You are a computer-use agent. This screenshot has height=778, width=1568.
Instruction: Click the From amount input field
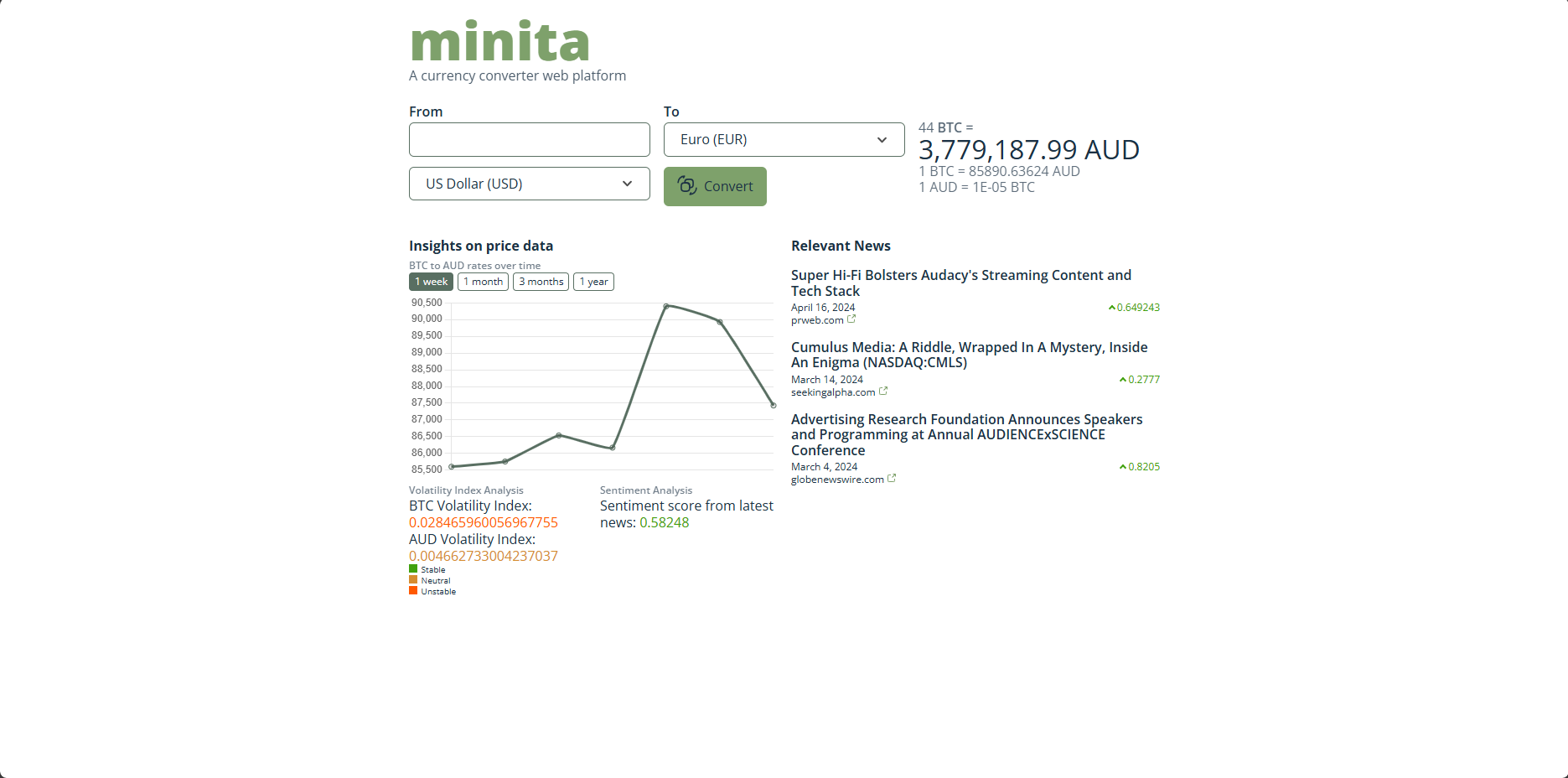coord(530,139)
